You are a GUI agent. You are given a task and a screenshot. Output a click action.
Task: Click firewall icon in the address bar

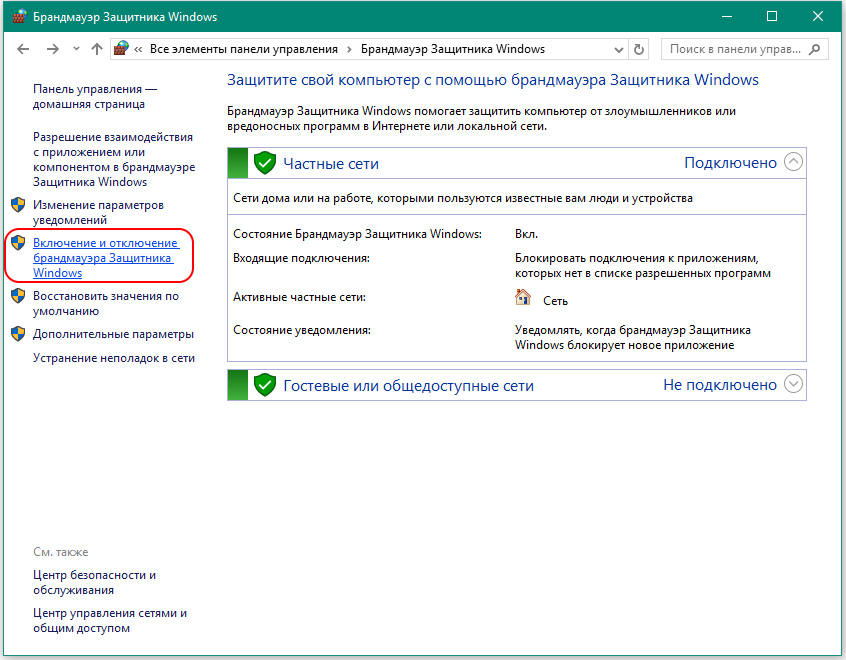click(x=122, y=49)
